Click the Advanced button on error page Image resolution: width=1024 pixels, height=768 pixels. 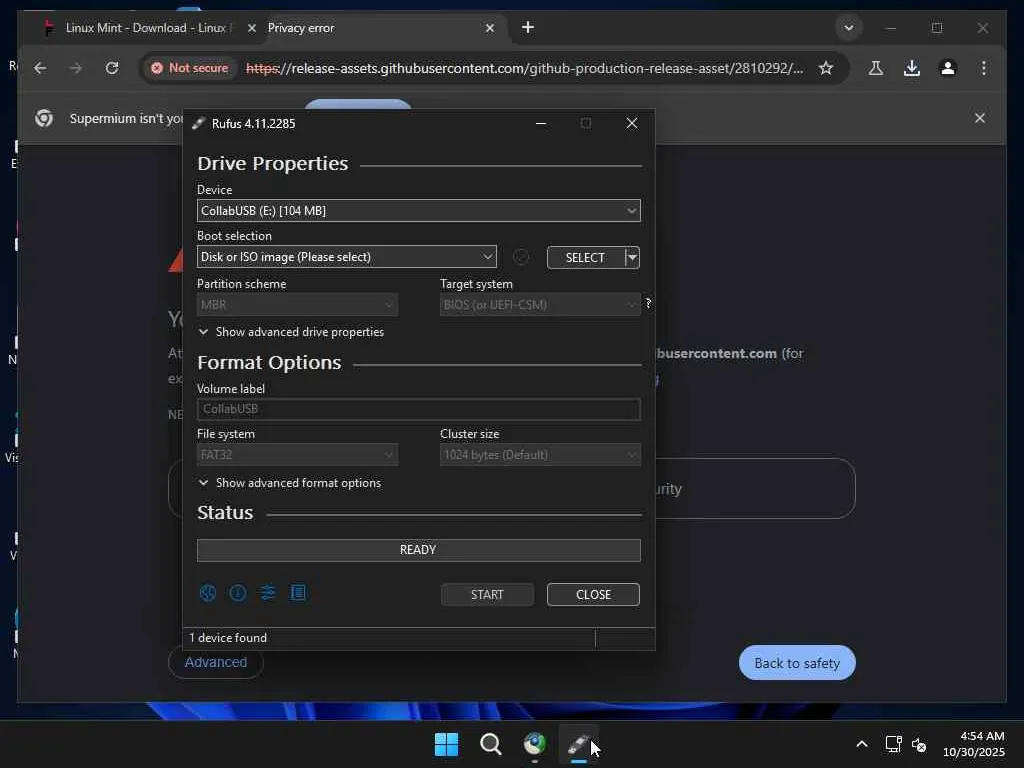tap(216, 662)
